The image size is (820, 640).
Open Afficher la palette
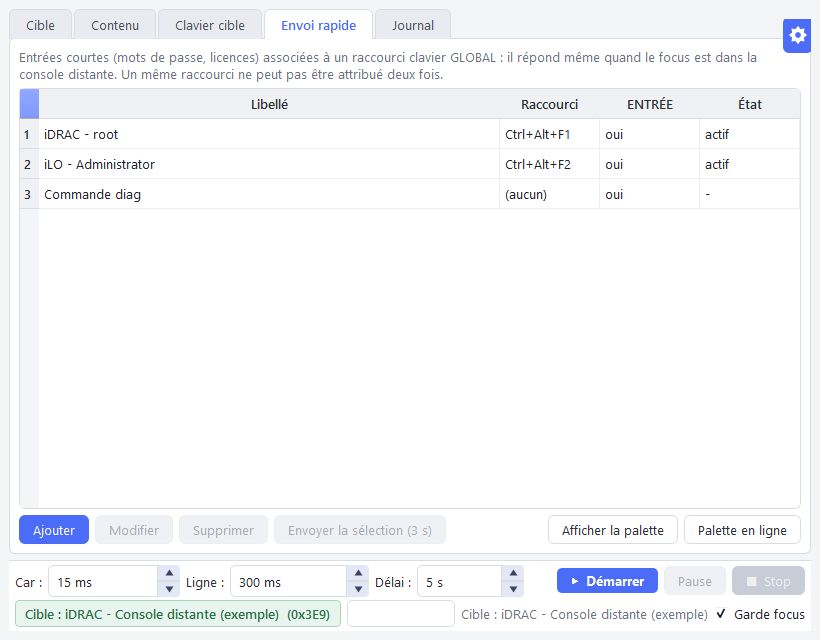click(613, 530)
